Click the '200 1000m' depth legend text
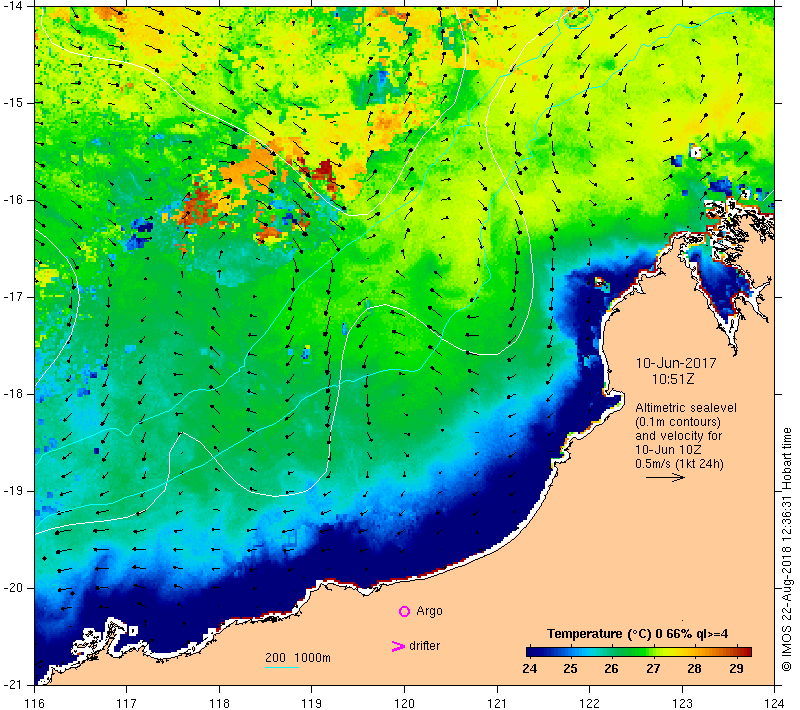Screen dimensions: 800x710 (x=297, y=658)
